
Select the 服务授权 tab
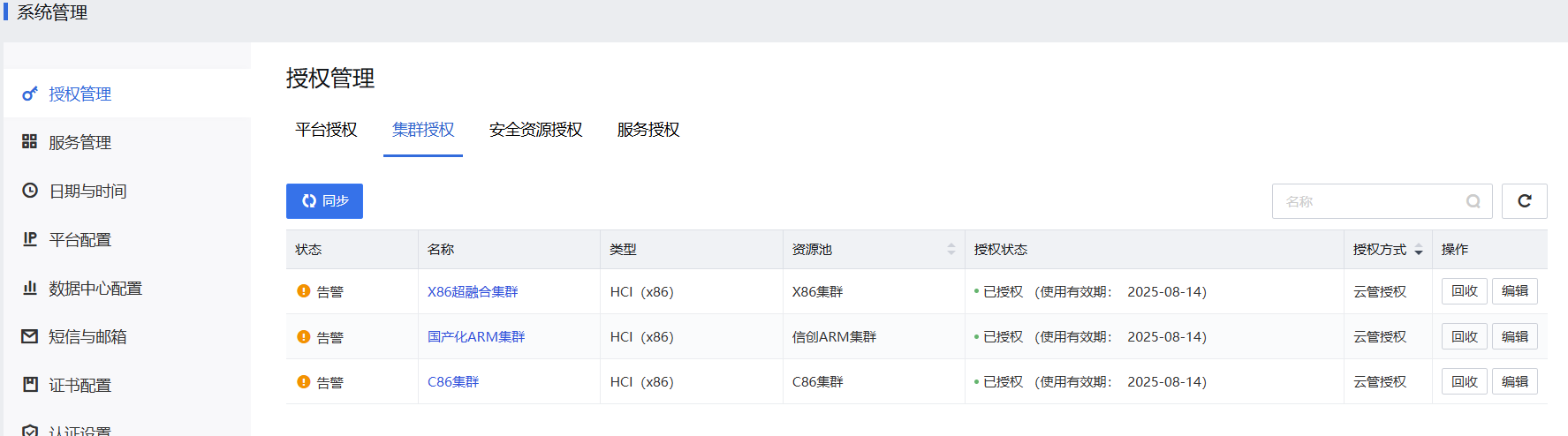pyautogui.click(x=648, y=130)
